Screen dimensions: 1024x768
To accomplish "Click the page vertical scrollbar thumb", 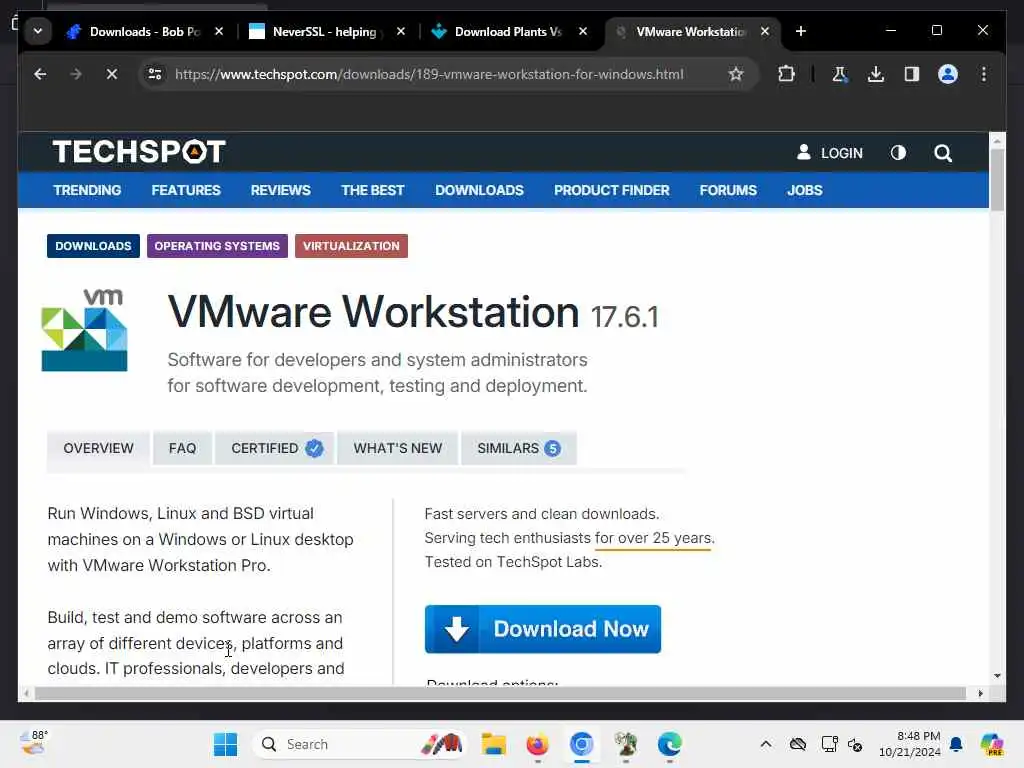I will [997, 180].
